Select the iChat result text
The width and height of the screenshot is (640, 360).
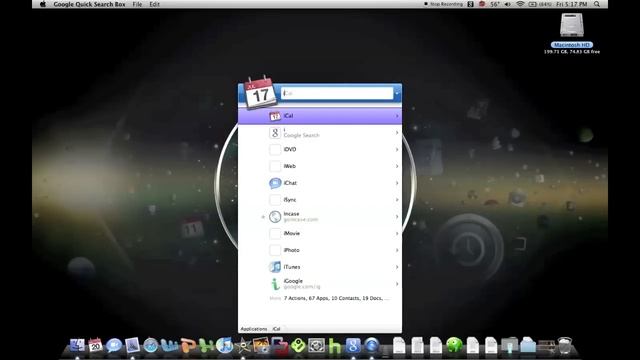[290, 183]
